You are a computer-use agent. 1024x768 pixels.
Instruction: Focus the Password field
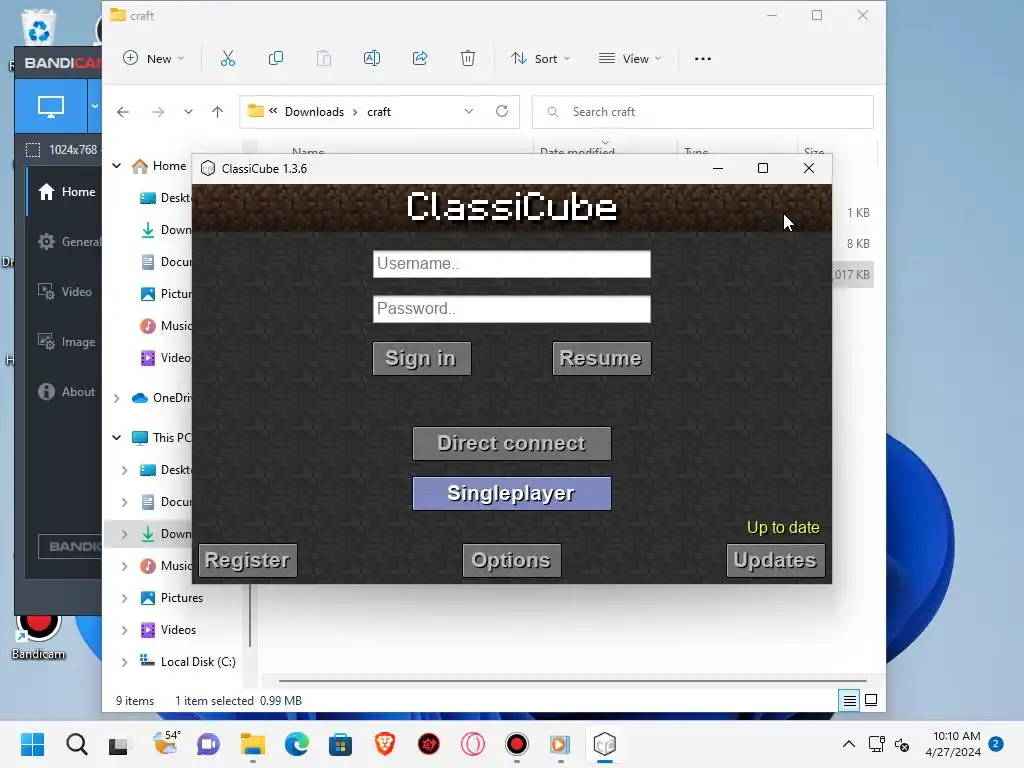511,309
